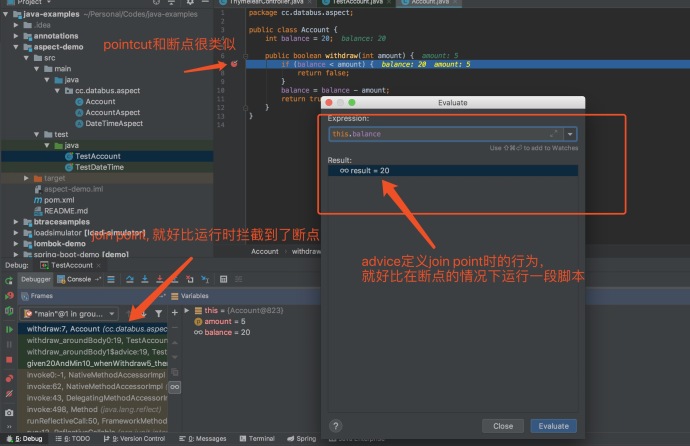Open the Spring tool window
Image resolution: width=690 pixels, height=446 pixels.
[x=301, y=439]
